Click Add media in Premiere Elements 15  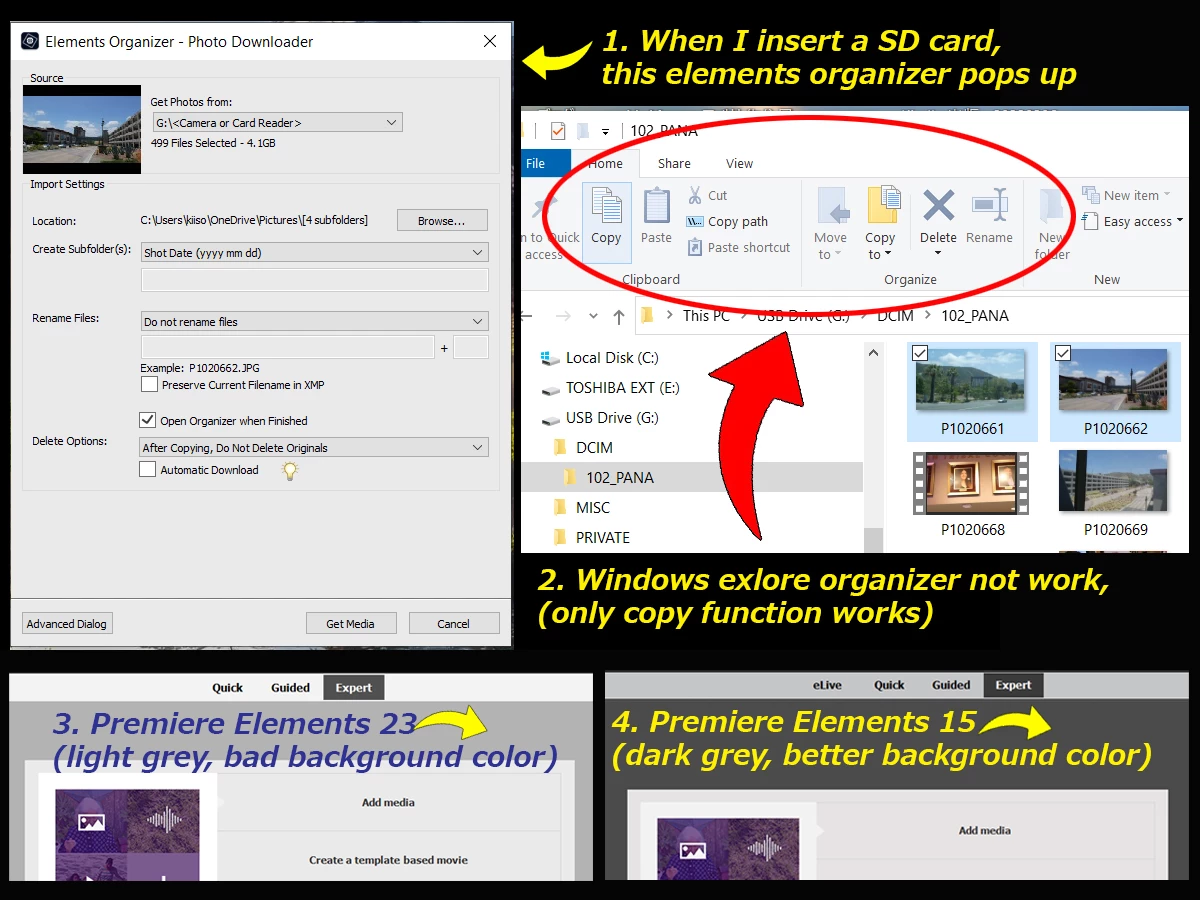[x=985, y=830]
